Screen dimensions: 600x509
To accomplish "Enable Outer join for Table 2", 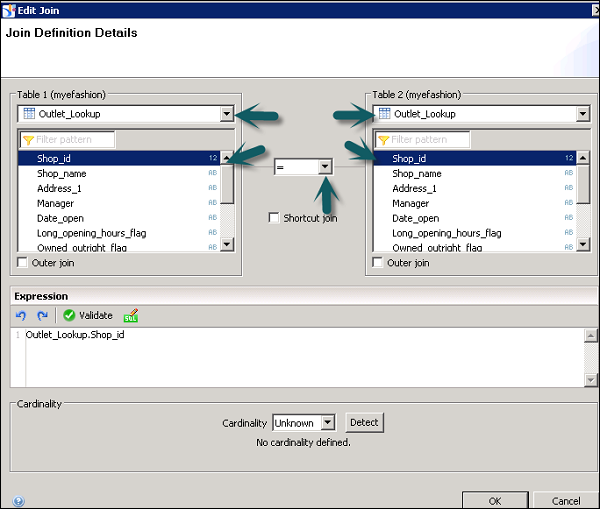I will click(x=378, y=263).
